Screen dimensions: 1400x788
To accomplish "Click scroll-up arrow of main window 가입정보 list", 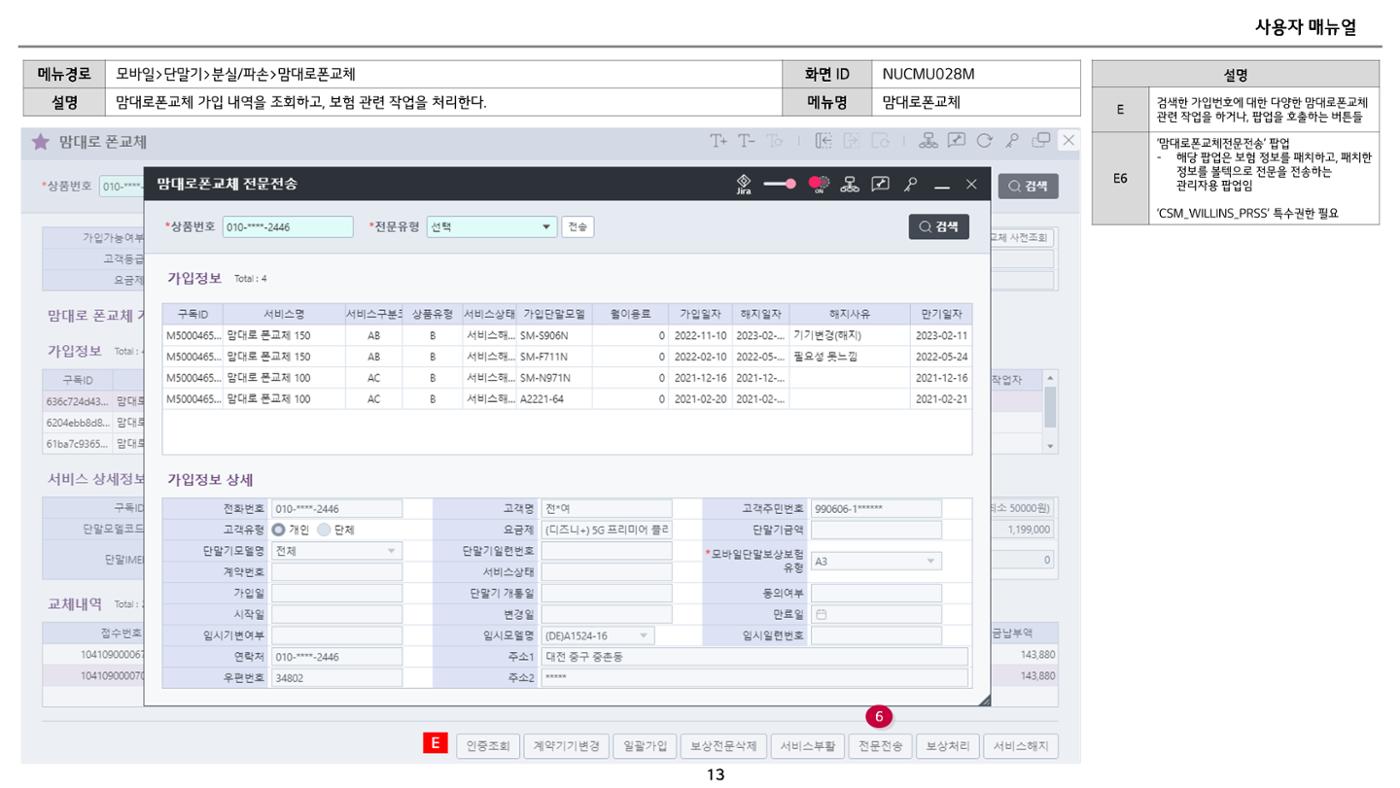I will pos(1049,378).
